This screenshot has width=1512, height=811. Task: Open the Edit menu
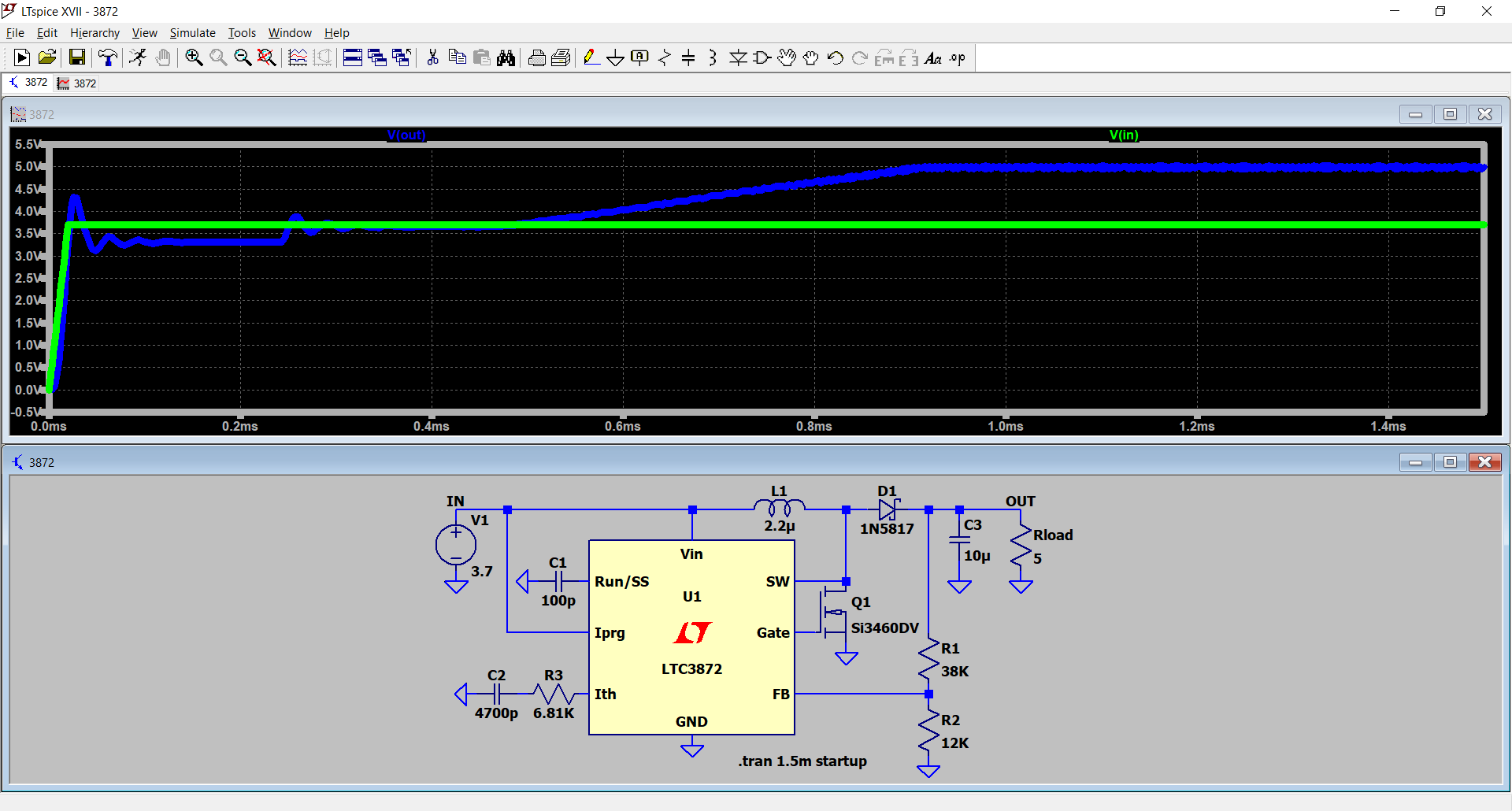pos(47,32)
